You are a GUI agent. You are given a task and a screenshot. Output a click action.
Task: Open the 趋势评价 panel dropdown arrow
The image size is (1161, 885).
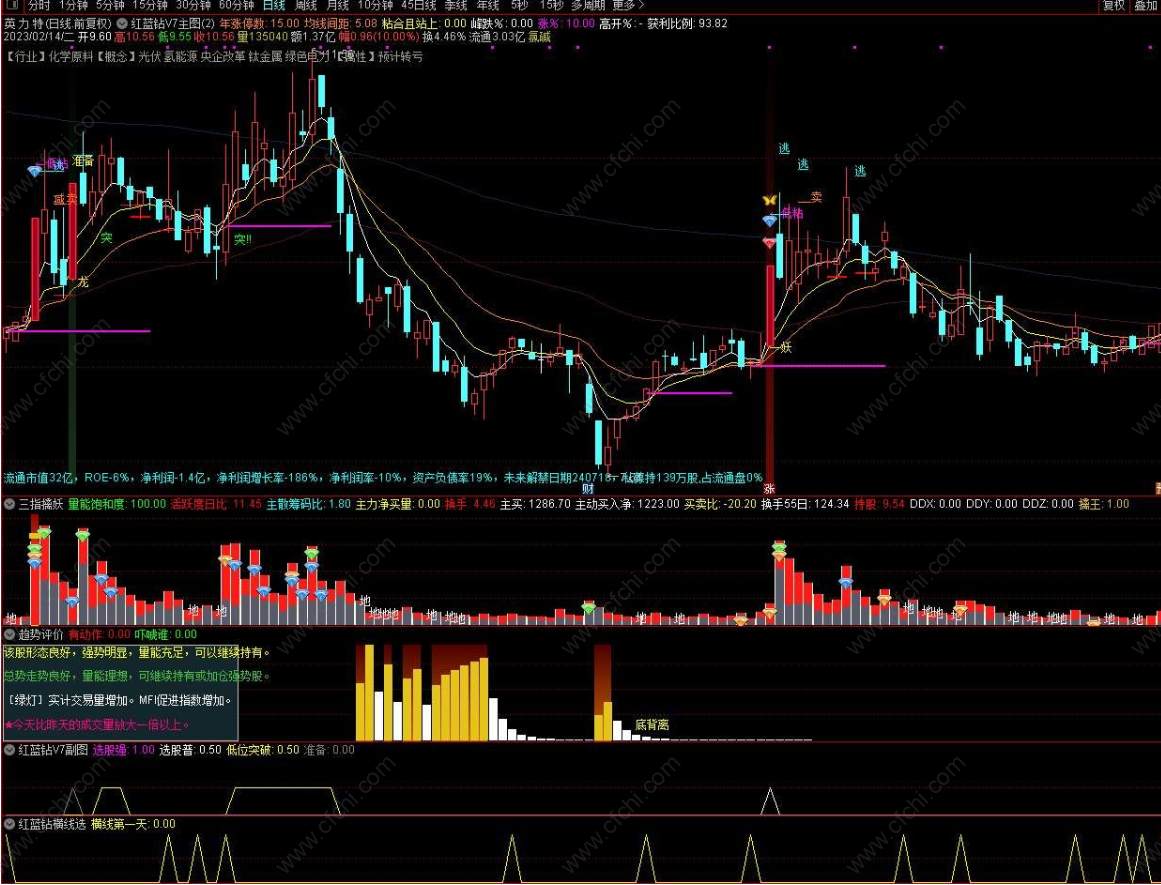click(10, 634)
